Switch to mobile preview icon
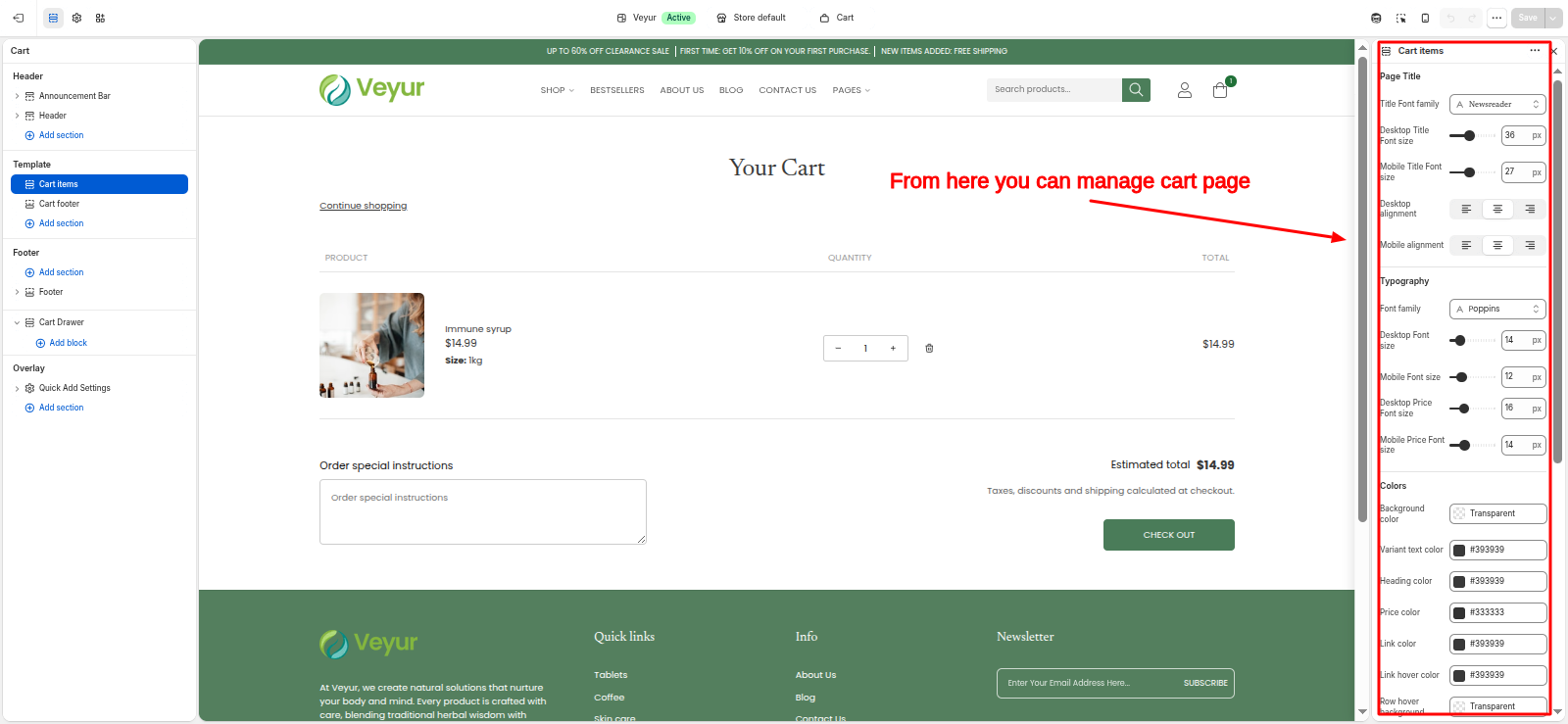This screenshot has width=1568, height=724. pyautogui.click(x=1425, y=18)
